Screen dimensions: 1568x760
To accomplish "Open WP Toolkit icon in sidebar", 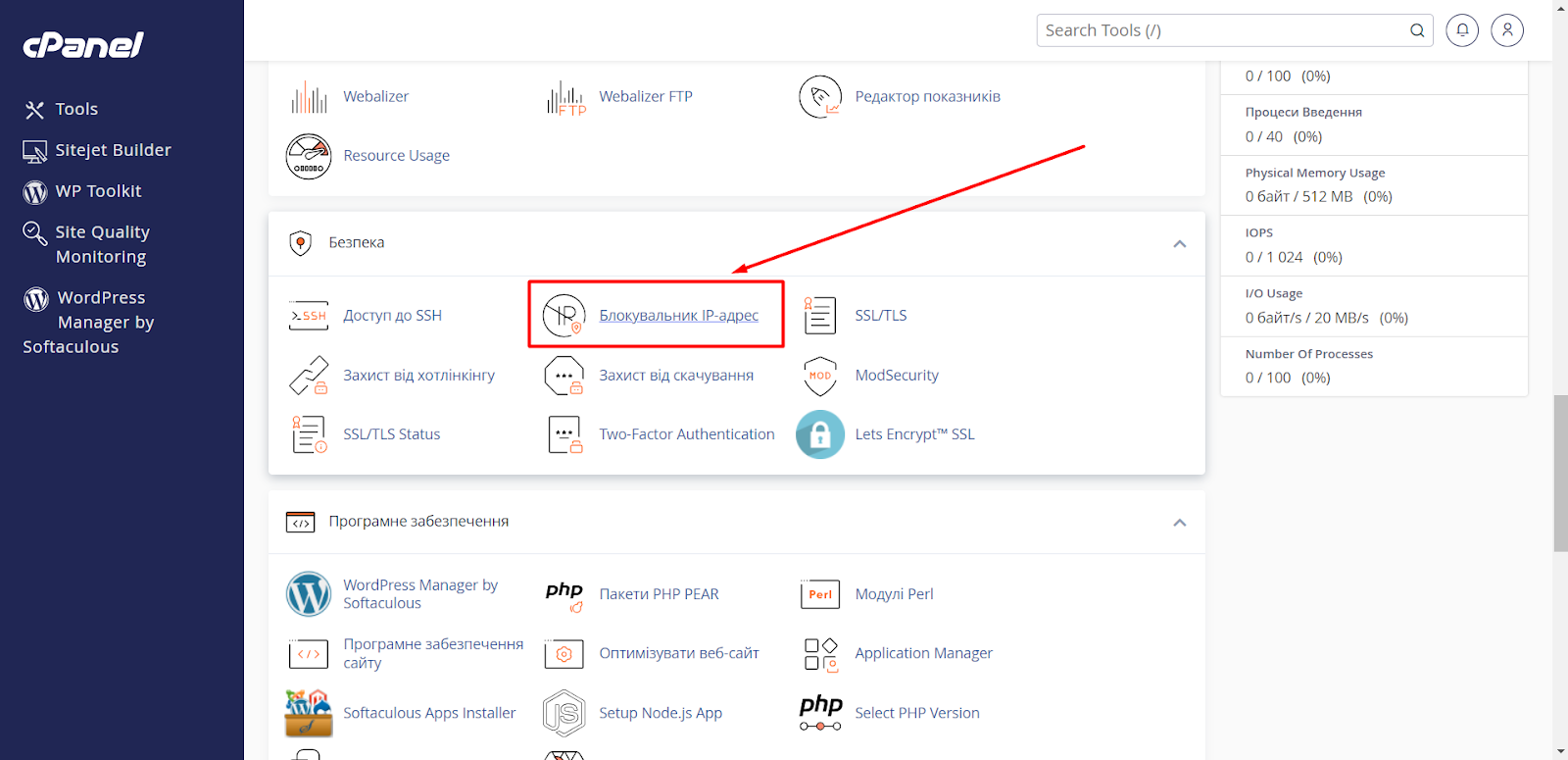I will click(35, 192).
